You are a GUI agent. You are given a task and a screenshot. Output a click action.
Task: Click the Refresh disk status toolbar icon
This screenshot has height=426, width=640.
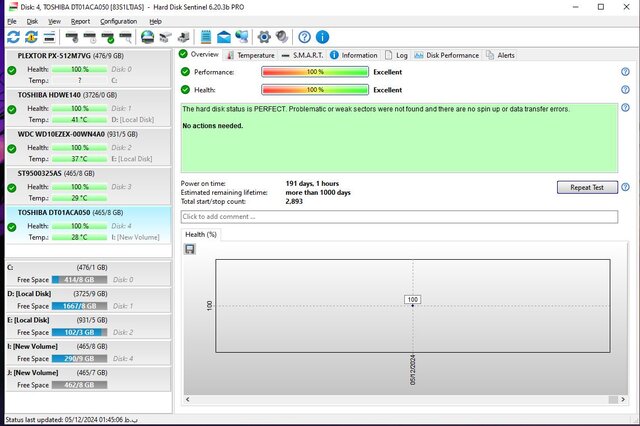click(x=13, y=37)
